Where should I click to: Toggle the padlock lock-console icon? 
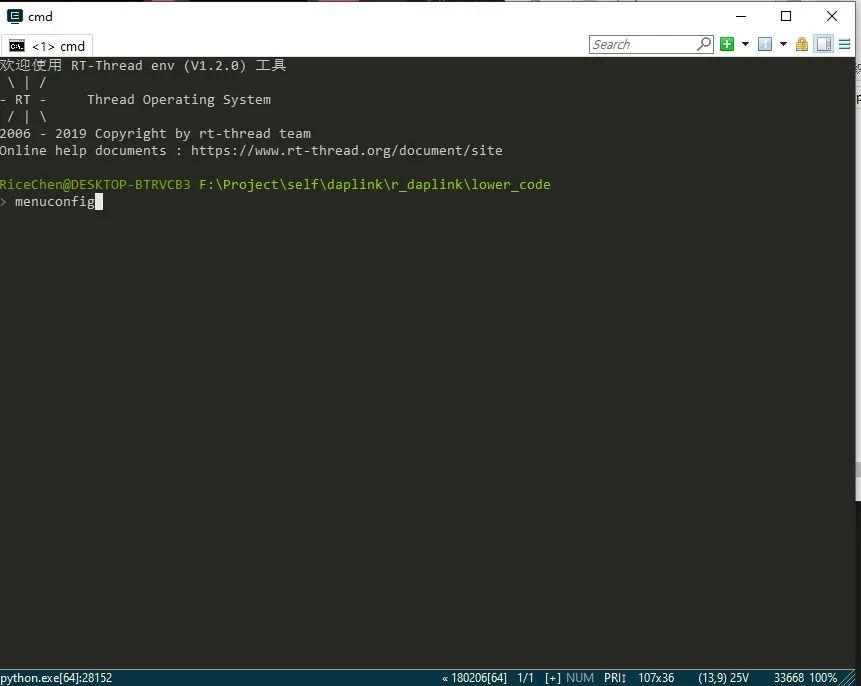(x=802, y=44)
